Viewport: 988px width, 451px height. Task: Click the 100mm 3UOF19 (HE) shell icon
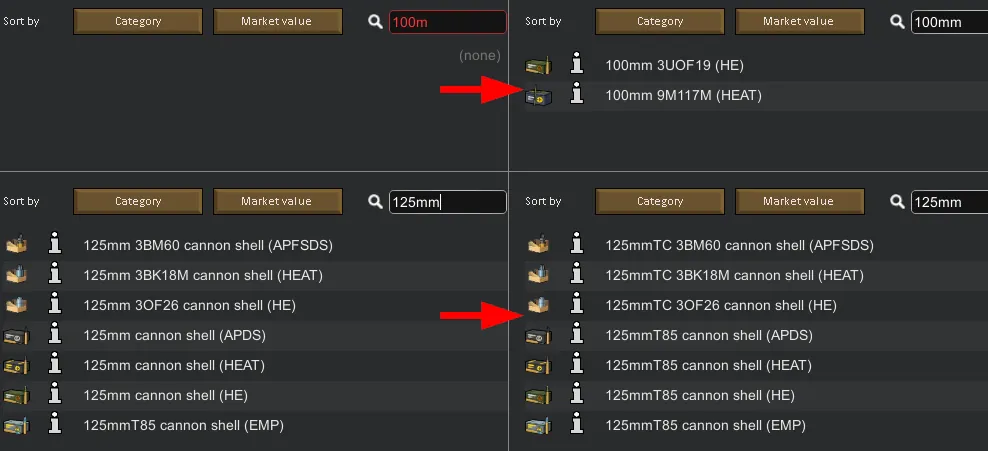click(x=538, y=66)
